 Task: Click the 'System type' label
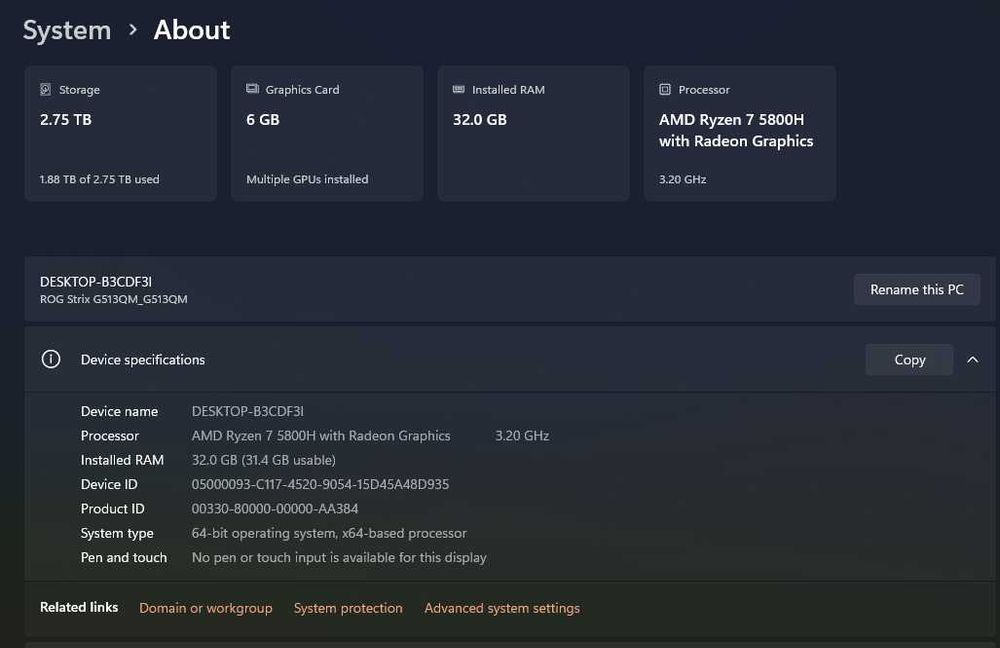tap(117, 533)
